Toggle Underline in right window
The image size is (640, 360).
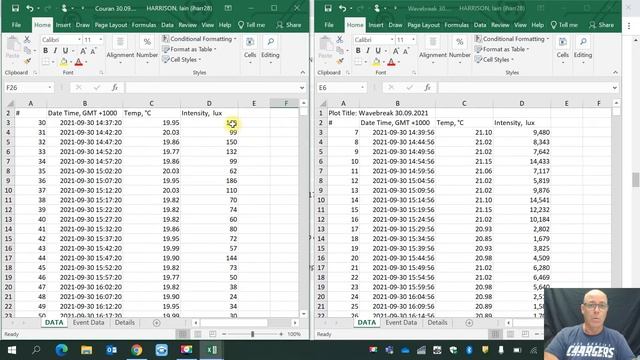[378, 51]
